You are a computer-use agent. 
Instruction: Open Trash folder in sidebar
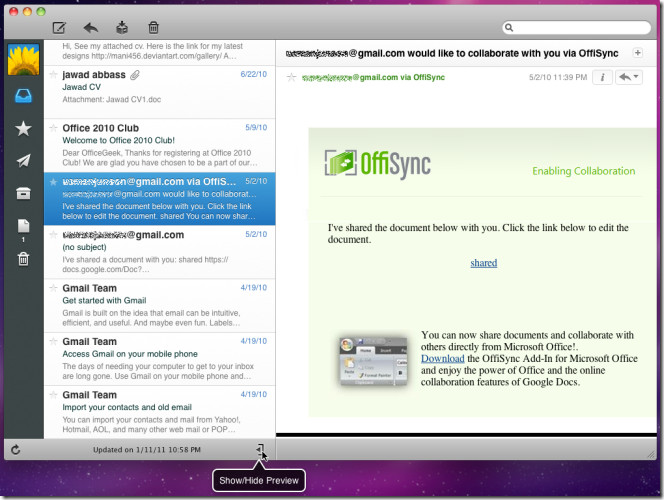pyautogui.click(x=23, y=259)
